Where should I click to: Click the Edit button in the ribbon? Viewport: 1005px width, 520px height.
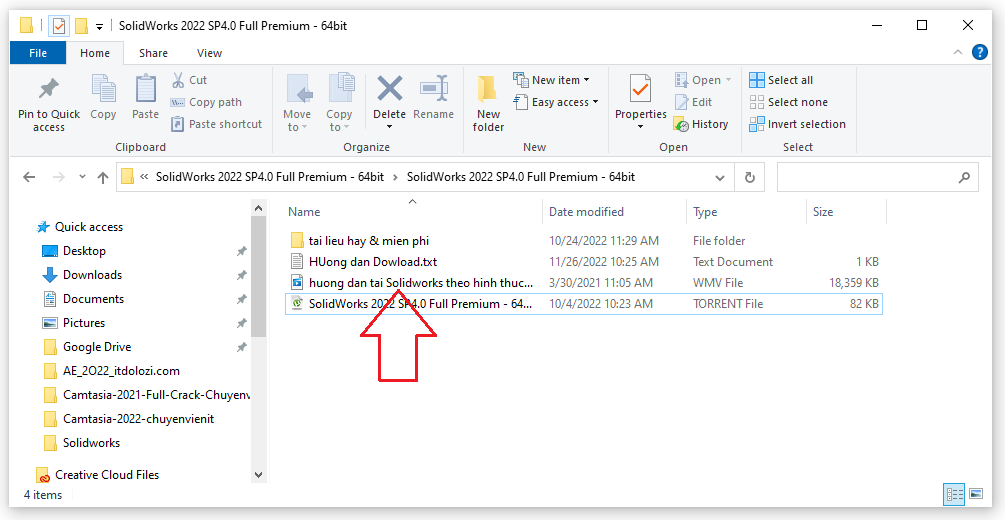(693, 102)
